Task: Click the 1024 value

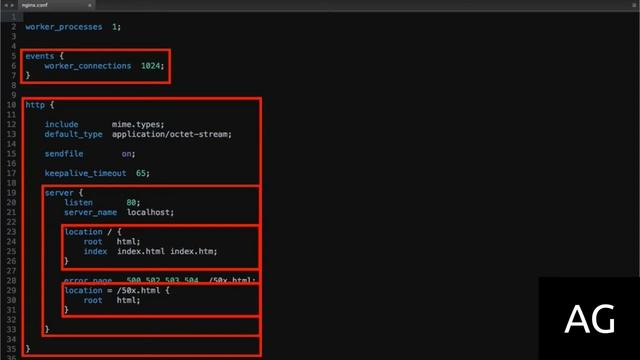Action: click(x=150, y=66)
